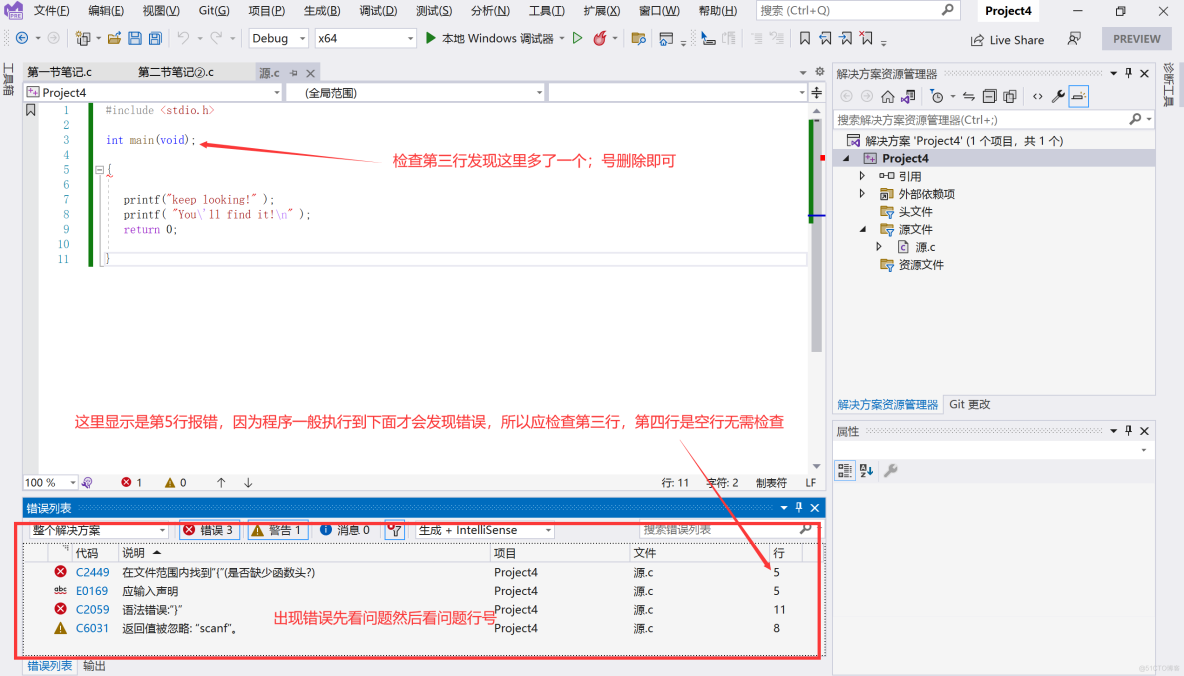Open the 调试(D) menu
This screenshot has width=1184, height=676.
378,11
